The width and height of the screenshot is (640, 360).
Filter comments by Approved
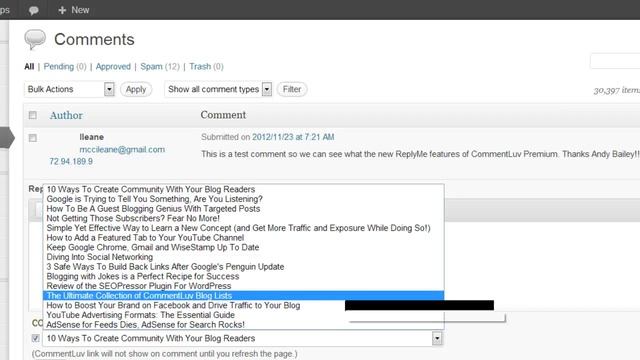coord(113,67)
